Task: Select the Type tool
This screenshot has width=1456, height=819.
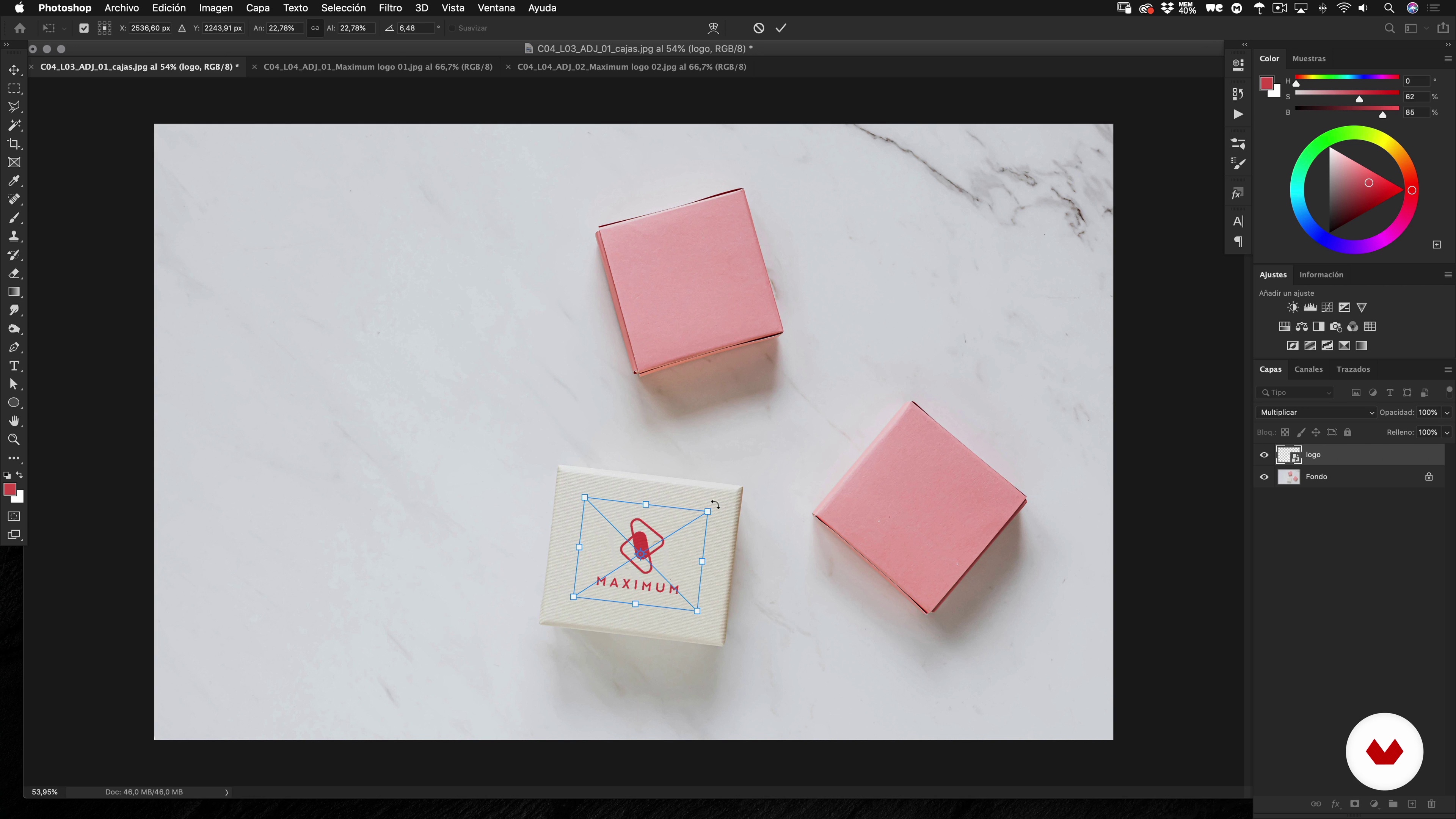Action: (14, 366)
